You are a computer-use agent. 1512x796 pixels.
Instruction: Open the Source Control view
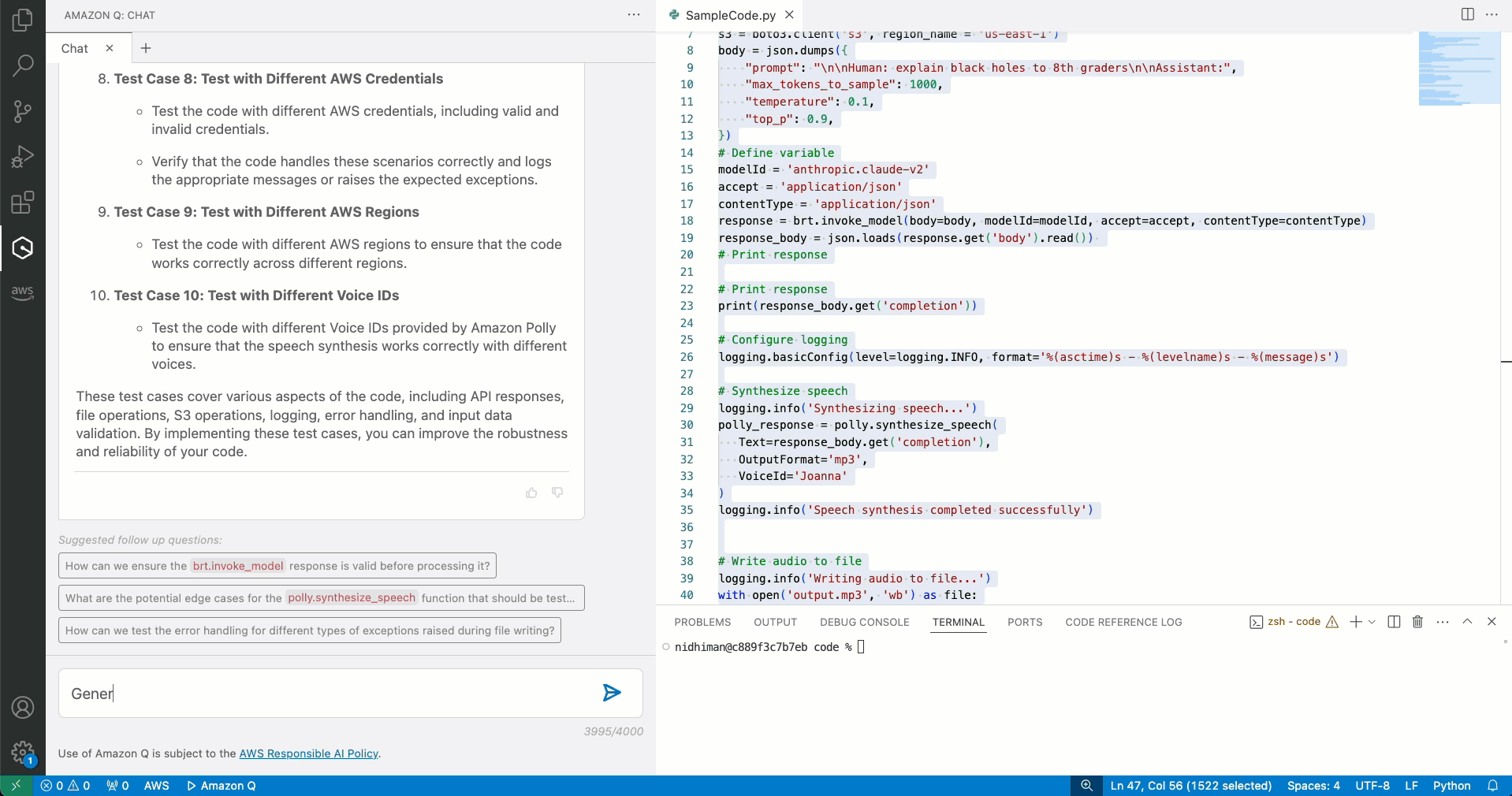pos(22,111)
